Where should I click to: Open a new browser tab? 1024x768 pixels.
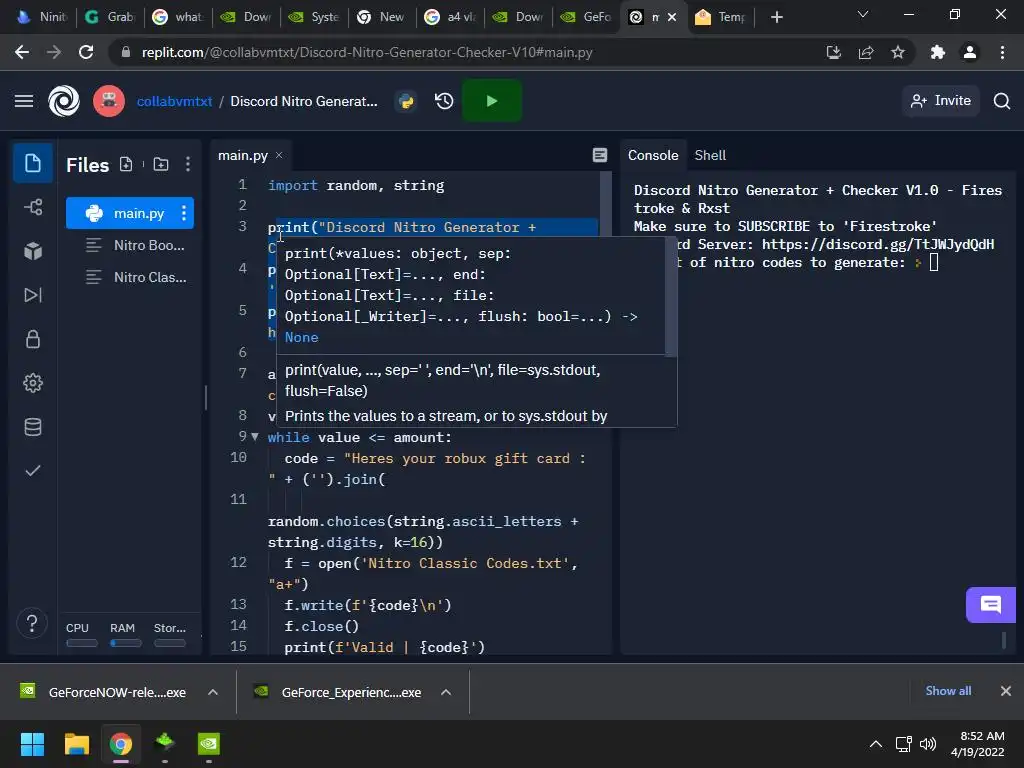(x=776, y=17)
